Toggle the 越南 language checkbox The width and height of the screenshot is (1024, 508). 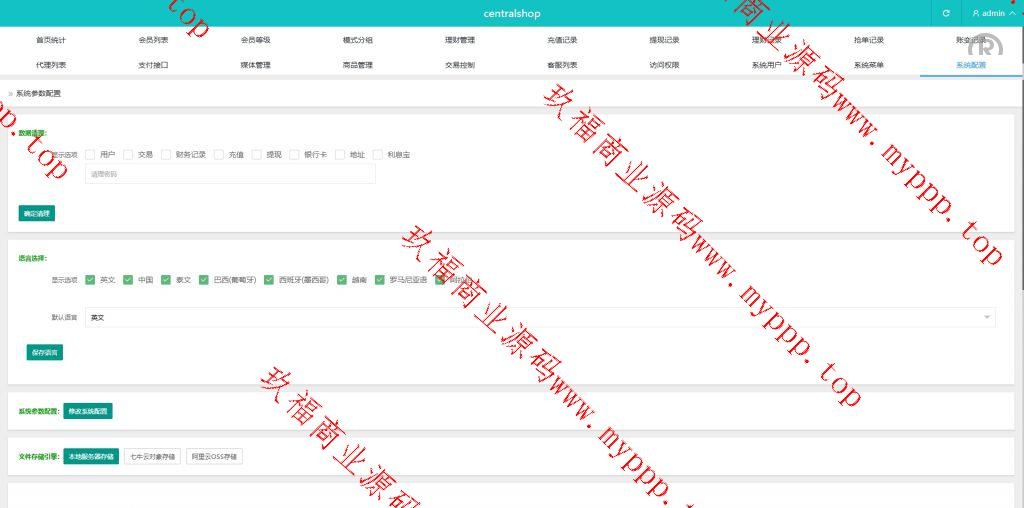point(342,280)
